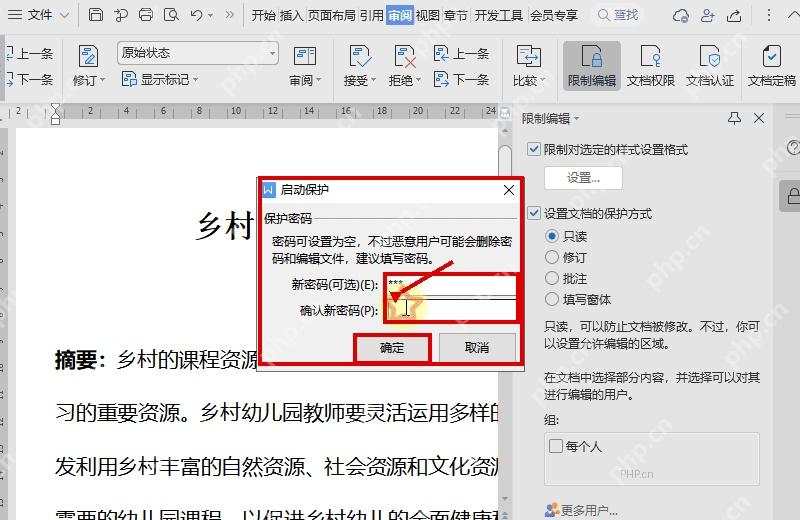The image size is (800, 520).
Task: Click the 查找 search box
Action: [x=618, y=15]
